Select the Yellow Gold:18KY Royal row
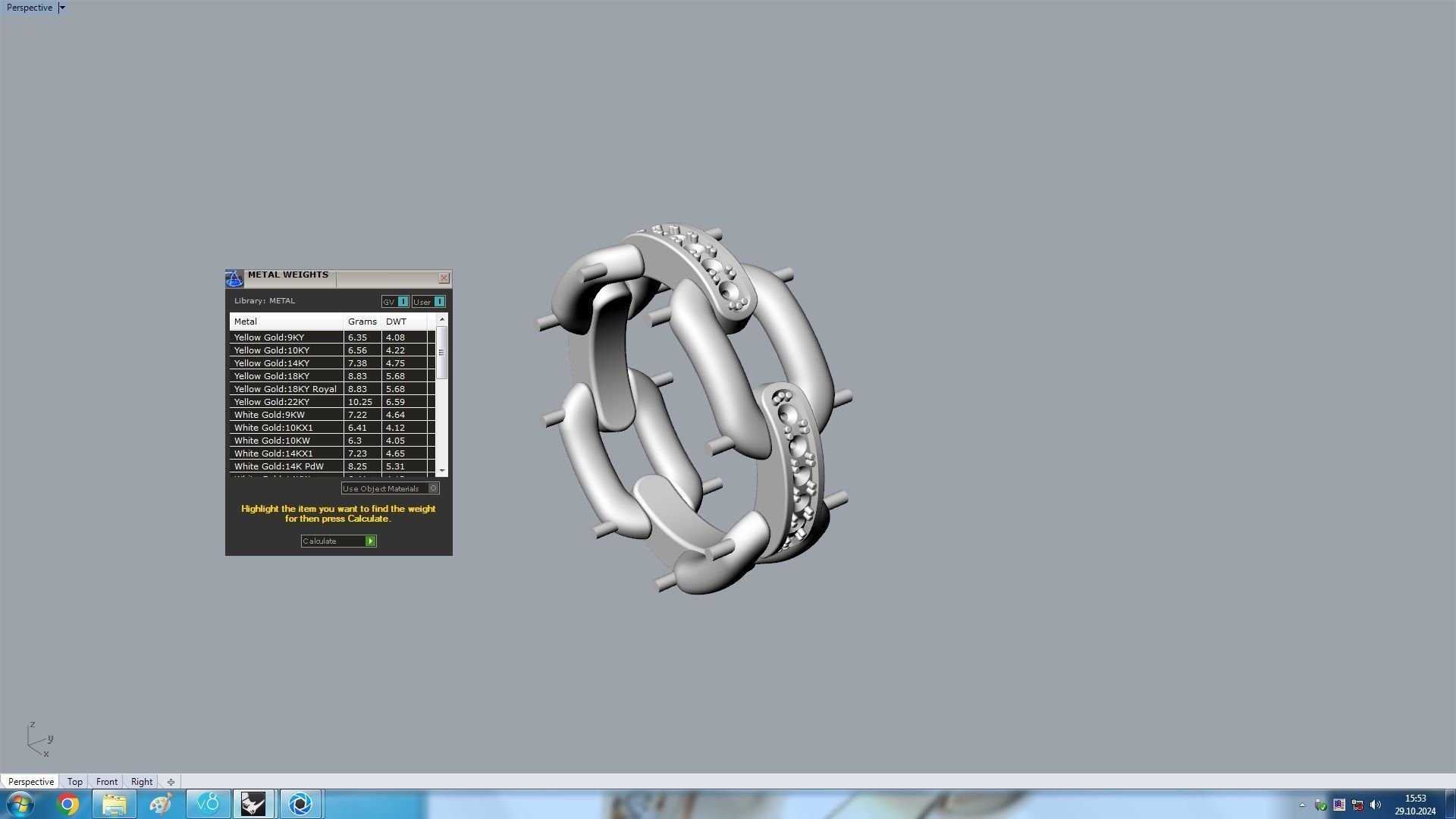The image size is (1456, 819). (332, 389)
